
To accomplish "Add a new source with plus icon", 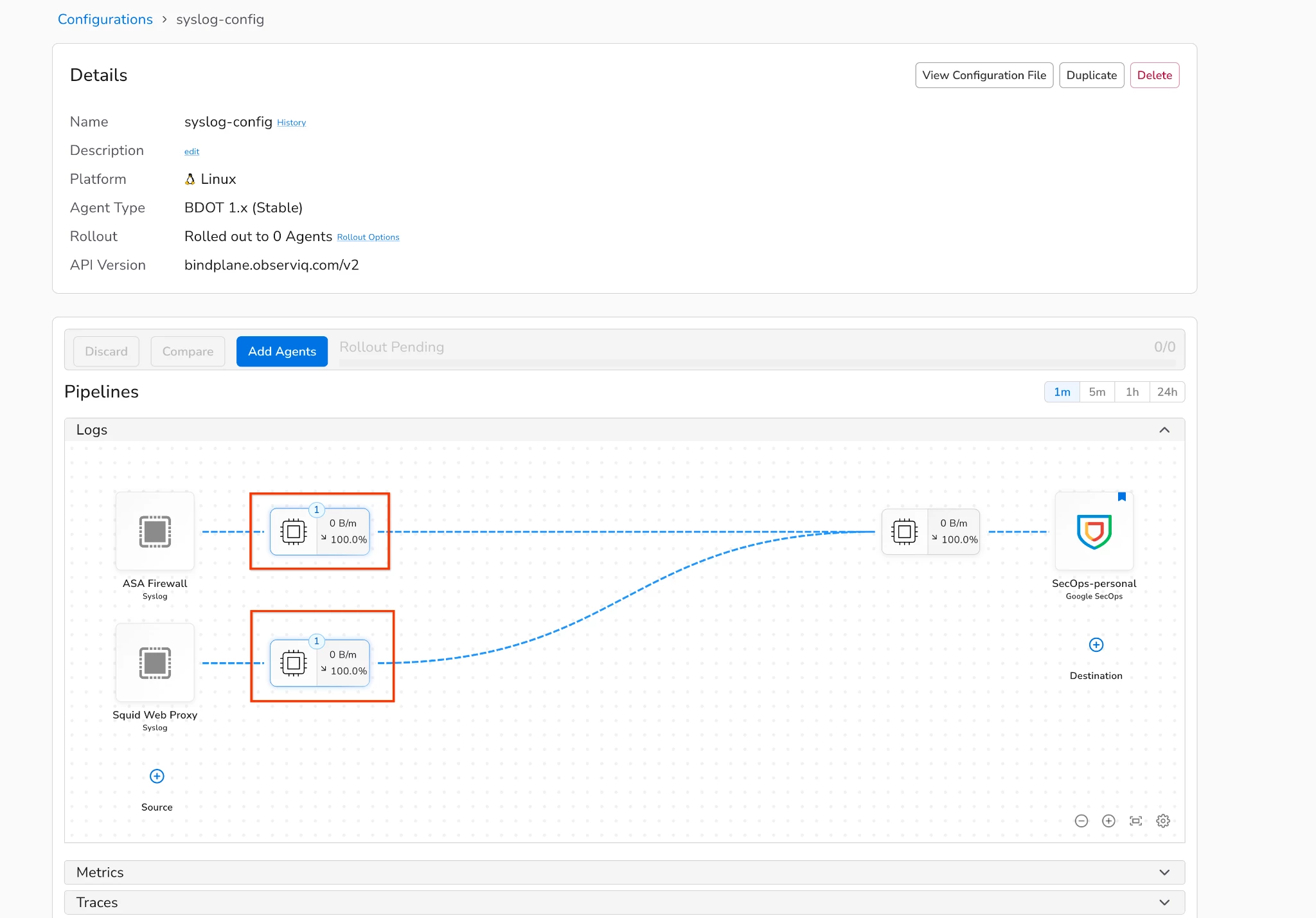I will [157, 776].
